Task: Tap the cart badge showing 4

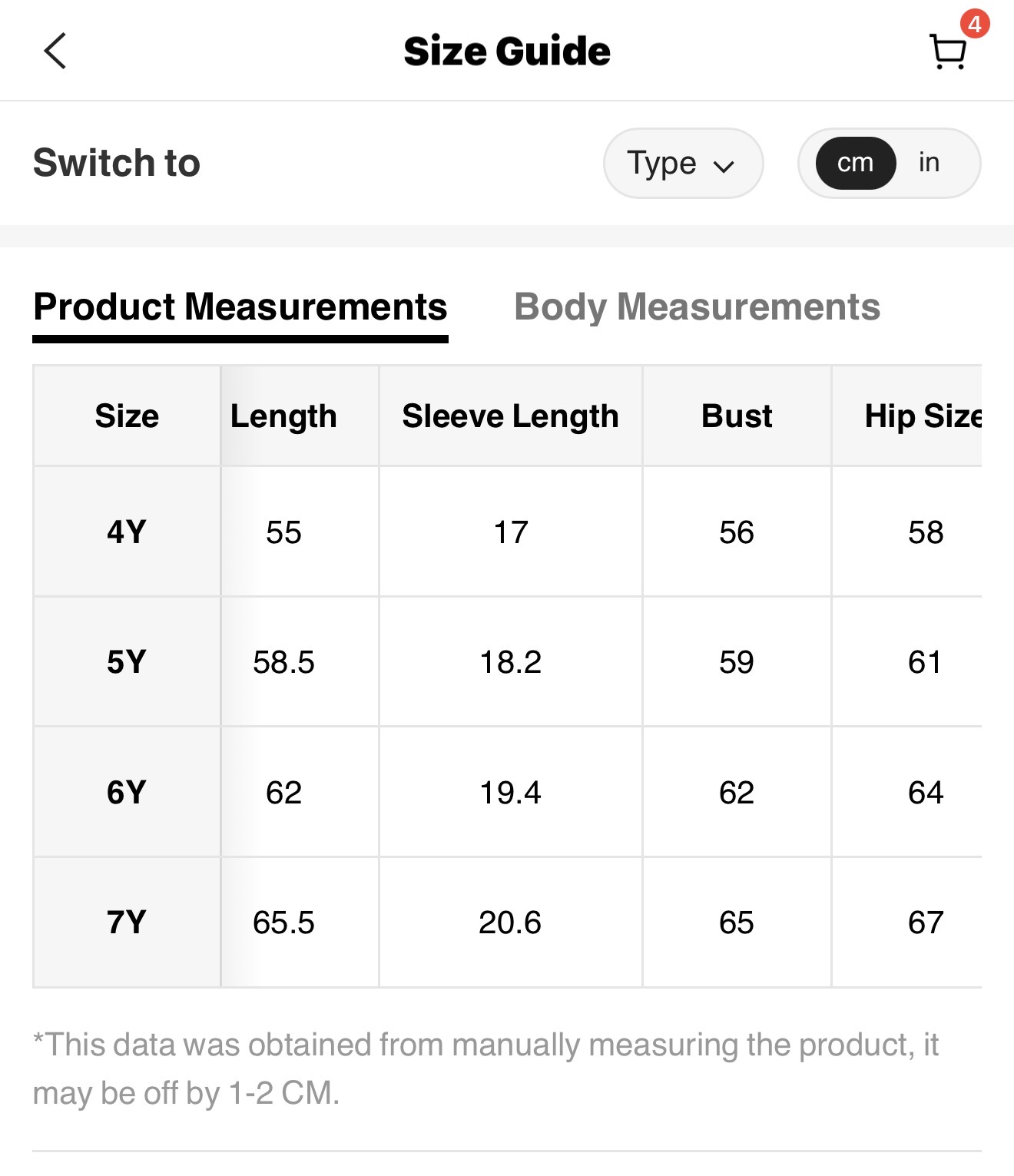Action: 974,25
